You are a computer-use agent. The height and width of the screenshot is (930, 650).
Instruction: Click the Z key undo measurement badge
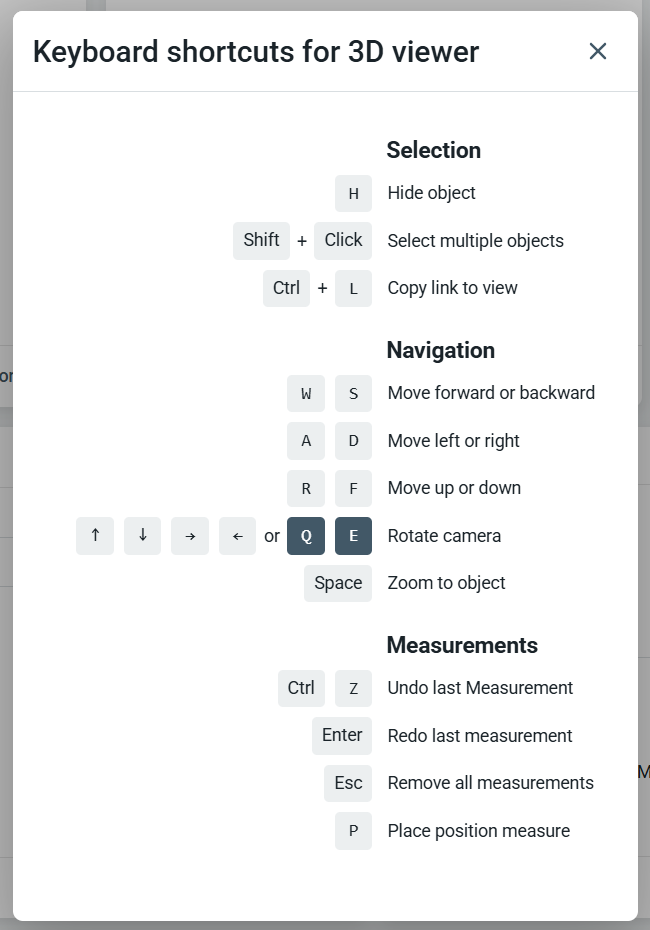point(353,688)
